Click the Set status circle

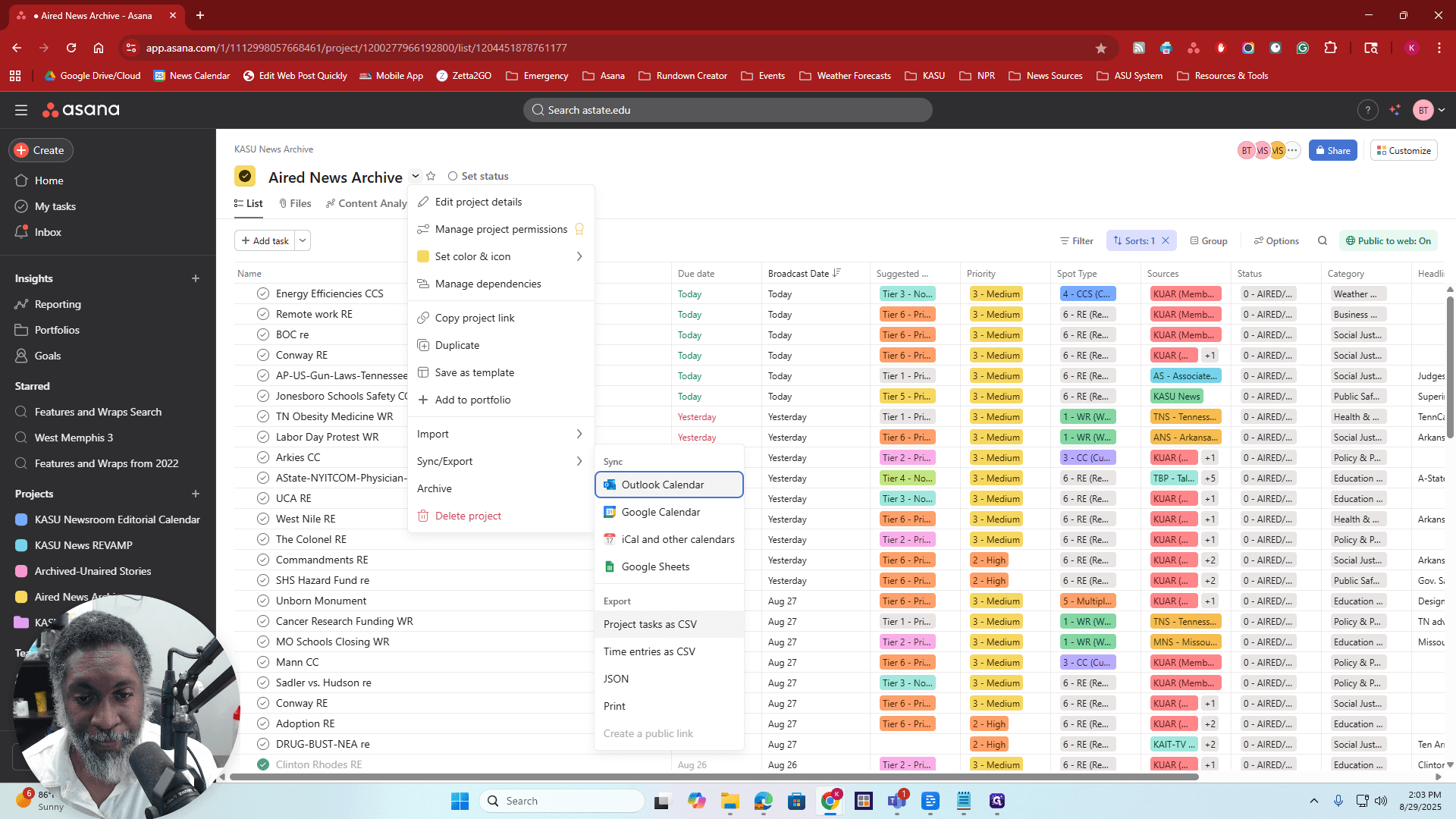453,176
